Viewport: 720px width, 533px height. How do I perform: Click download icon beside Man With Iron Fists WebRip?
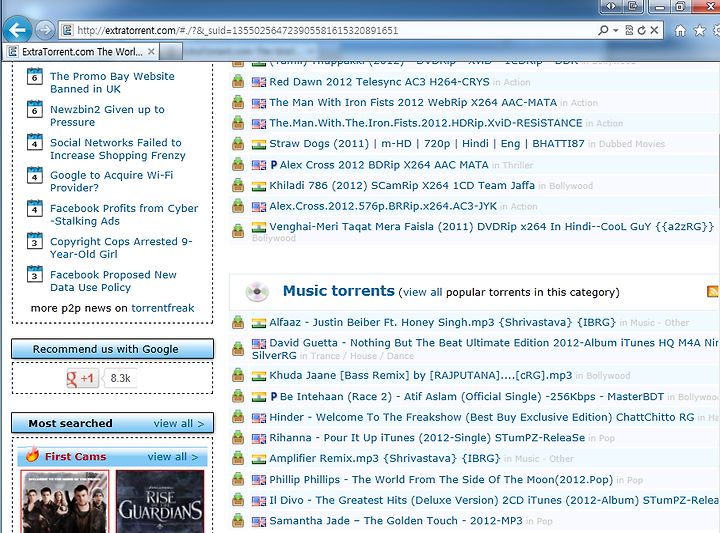[238, 102]
